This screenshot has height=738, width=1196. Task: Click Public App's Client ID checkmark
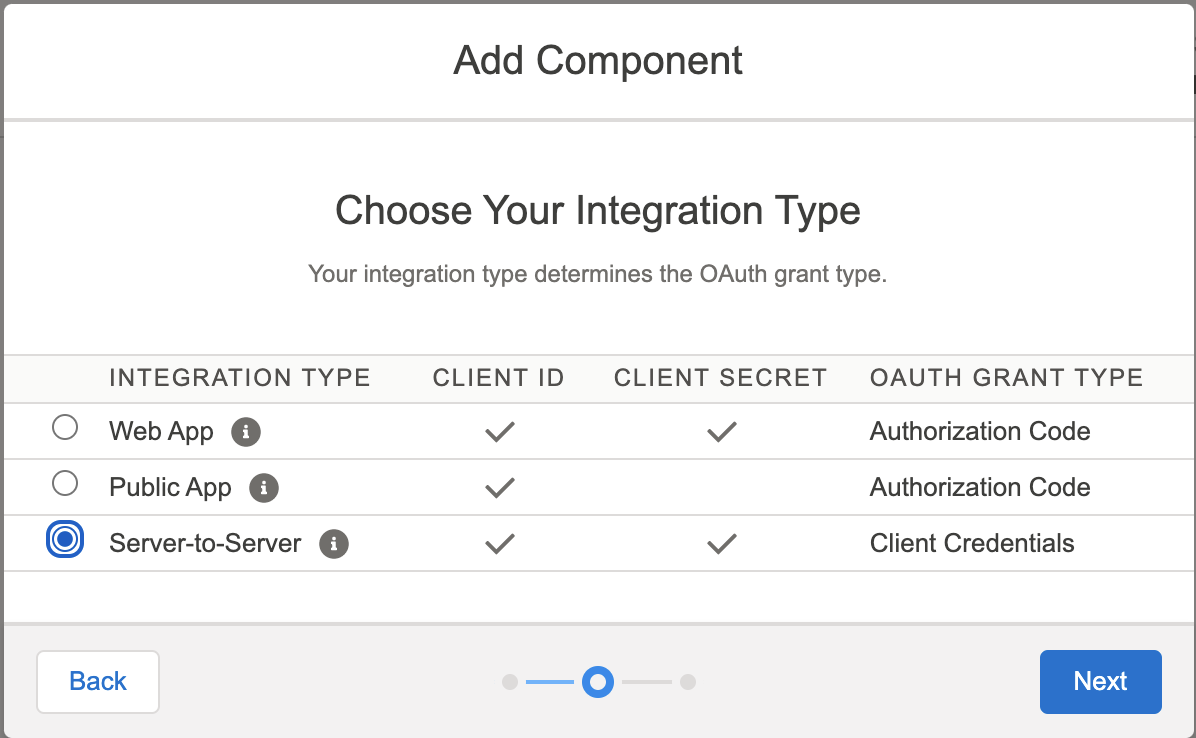tap(499, 488)
